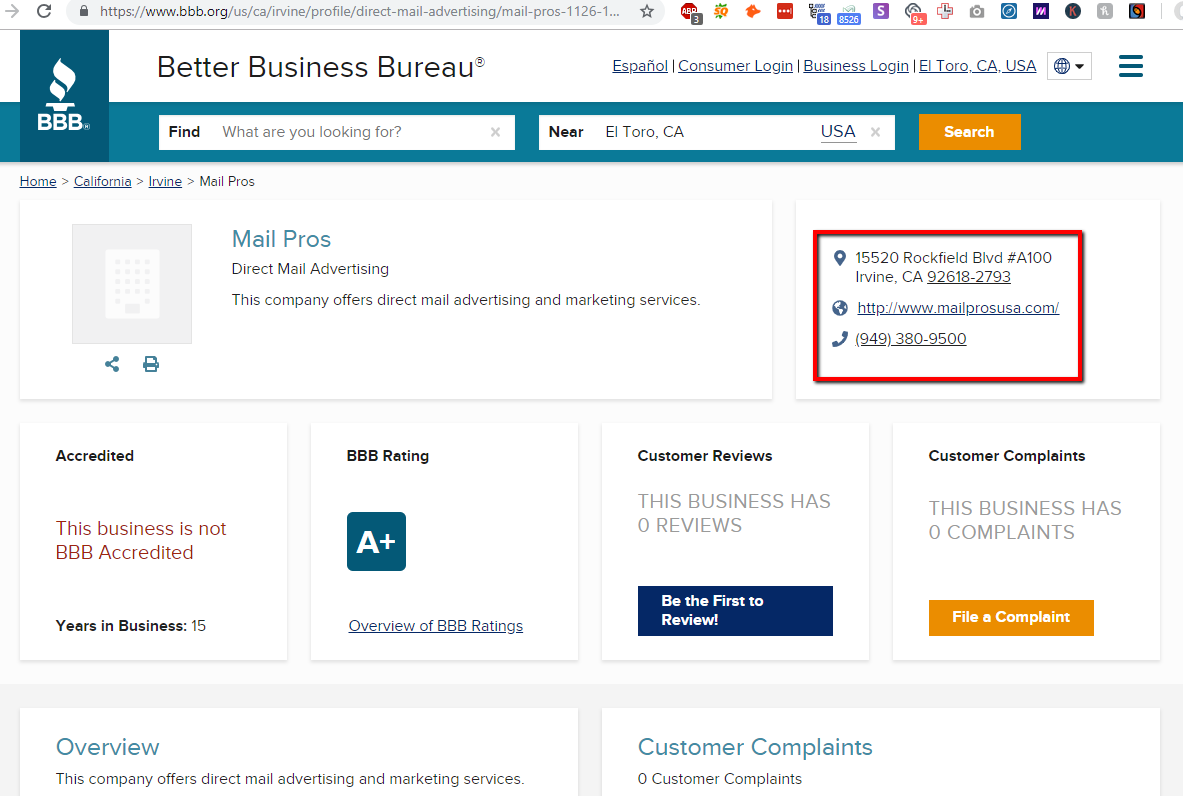Visit the mailprosusa.com website link

coord(958,308)
